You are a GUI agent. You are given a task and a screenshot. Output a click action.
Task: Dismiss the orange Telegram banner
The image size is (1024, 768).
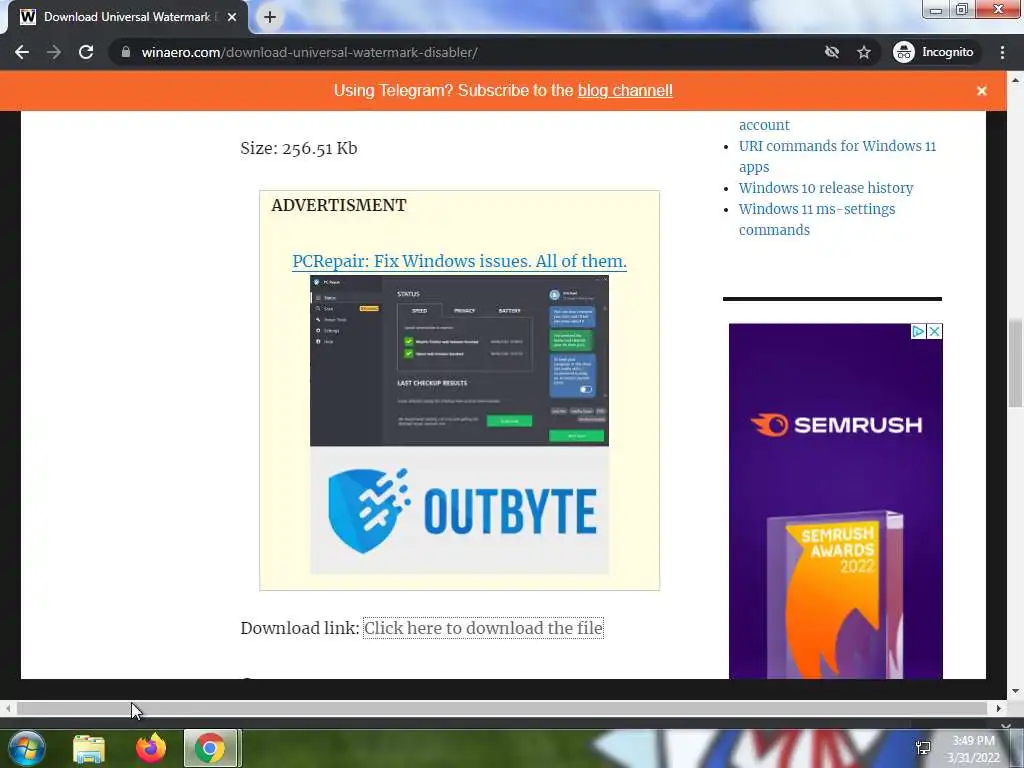point(982,91)
